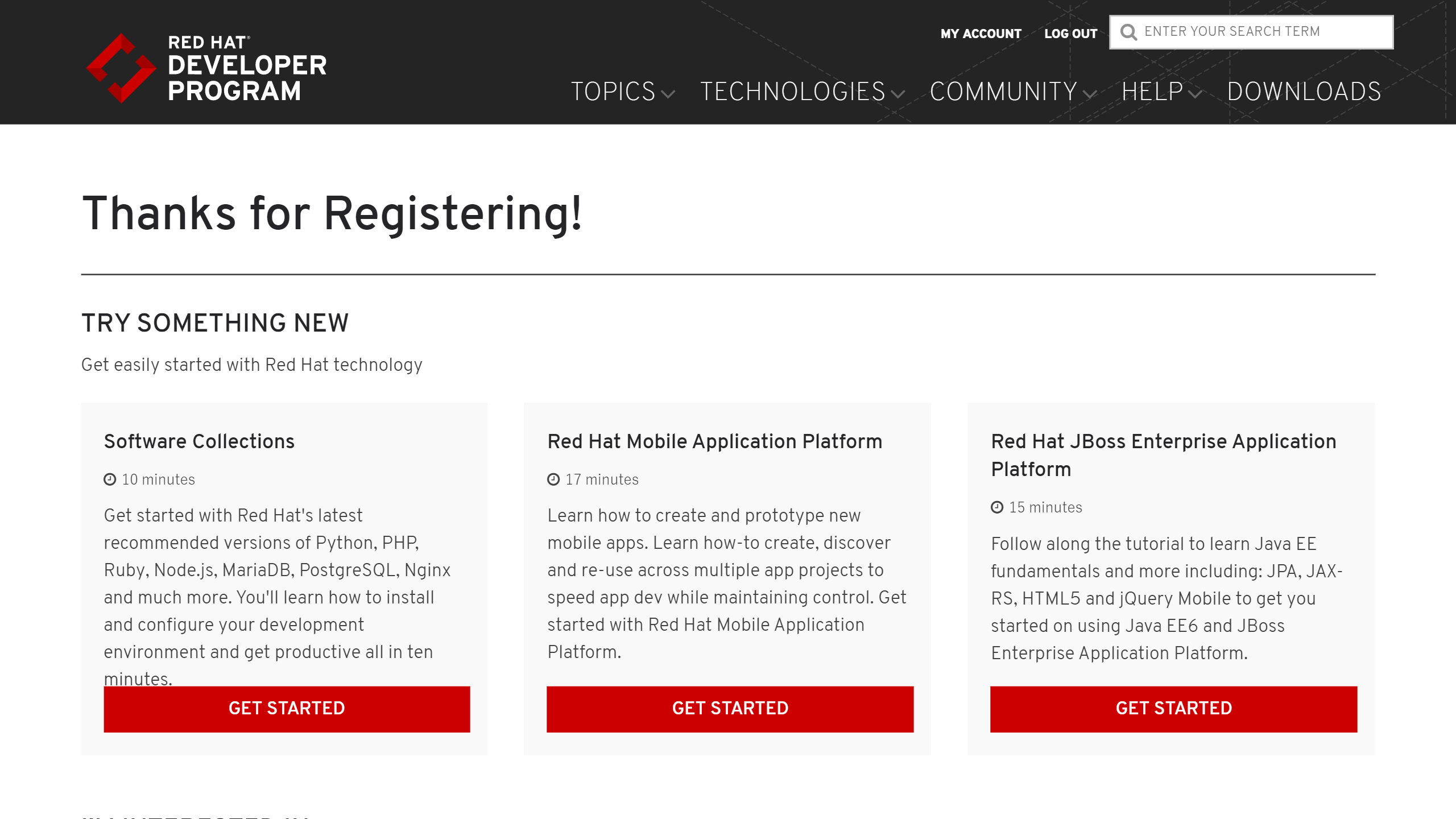Open My Account link
Image resolution: width=1456 pixels, height=819 pixels.
[x=981, y=34]
